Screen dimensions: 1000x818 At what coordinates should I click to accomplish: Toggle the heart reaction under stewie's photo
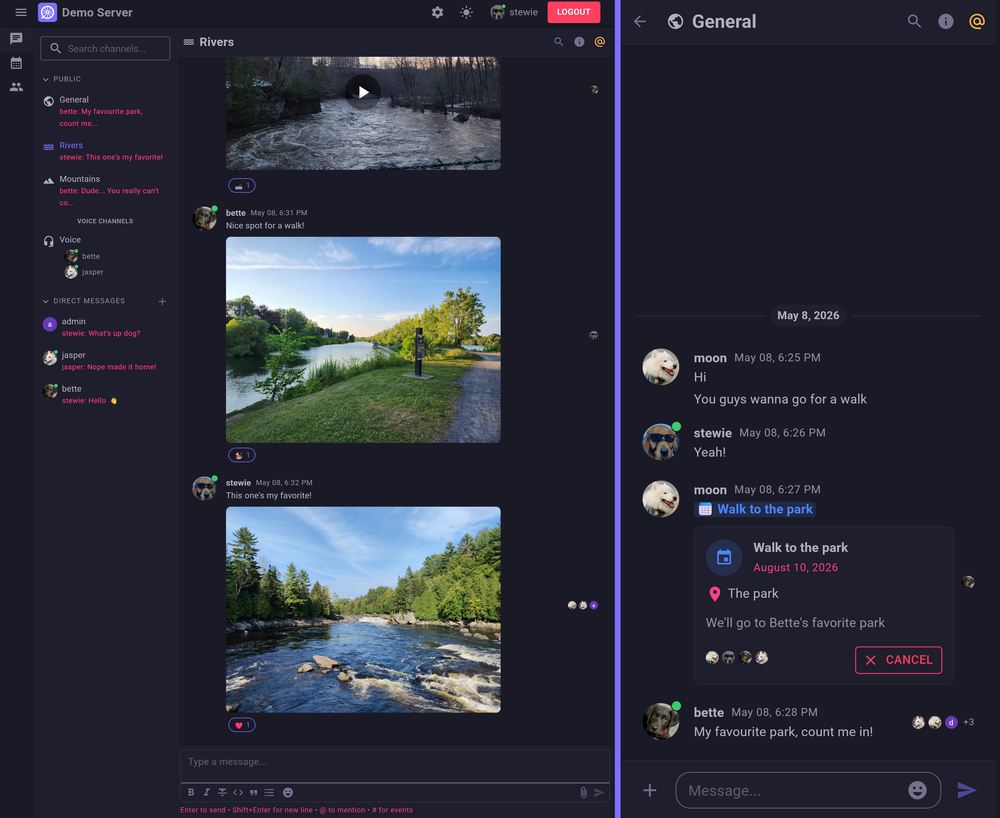(242, 725)
